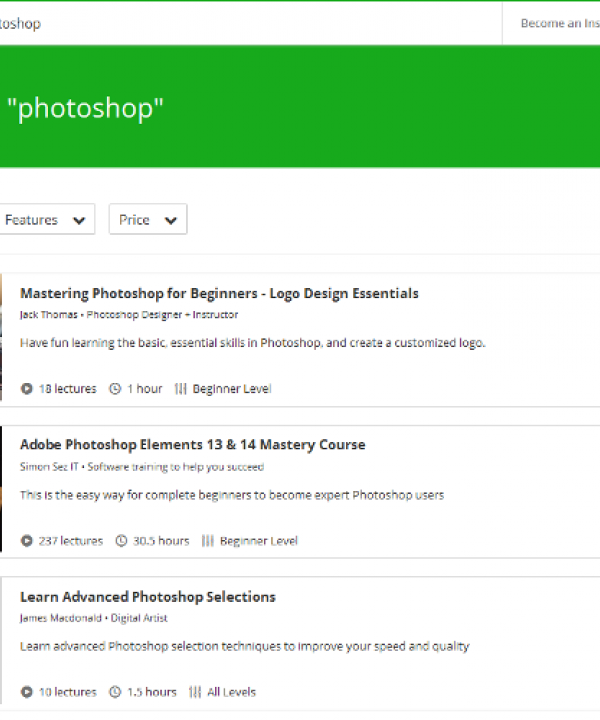Click the play icon beside 10 lectures
600x720 pixels.
click(27, 692)
